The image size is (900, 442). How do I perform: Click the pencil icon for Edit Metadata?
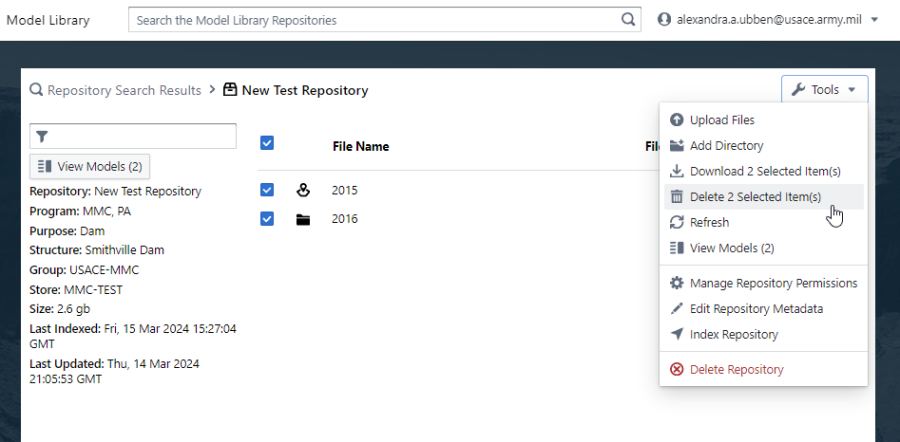[x=677, y=309]
